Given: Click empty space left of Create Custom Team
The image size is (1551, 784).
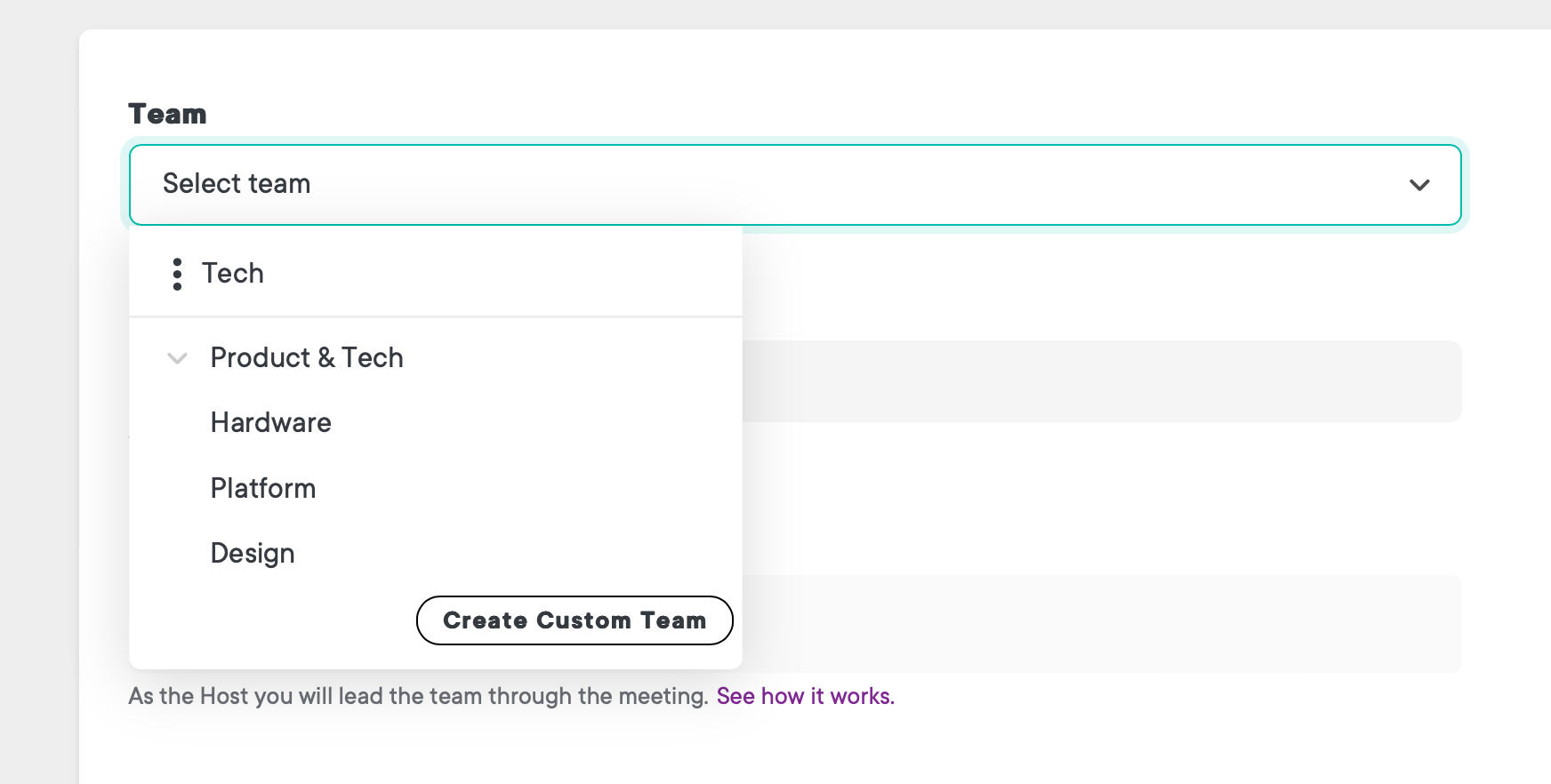Looking at the screenshot, I should tap(272, 620).
